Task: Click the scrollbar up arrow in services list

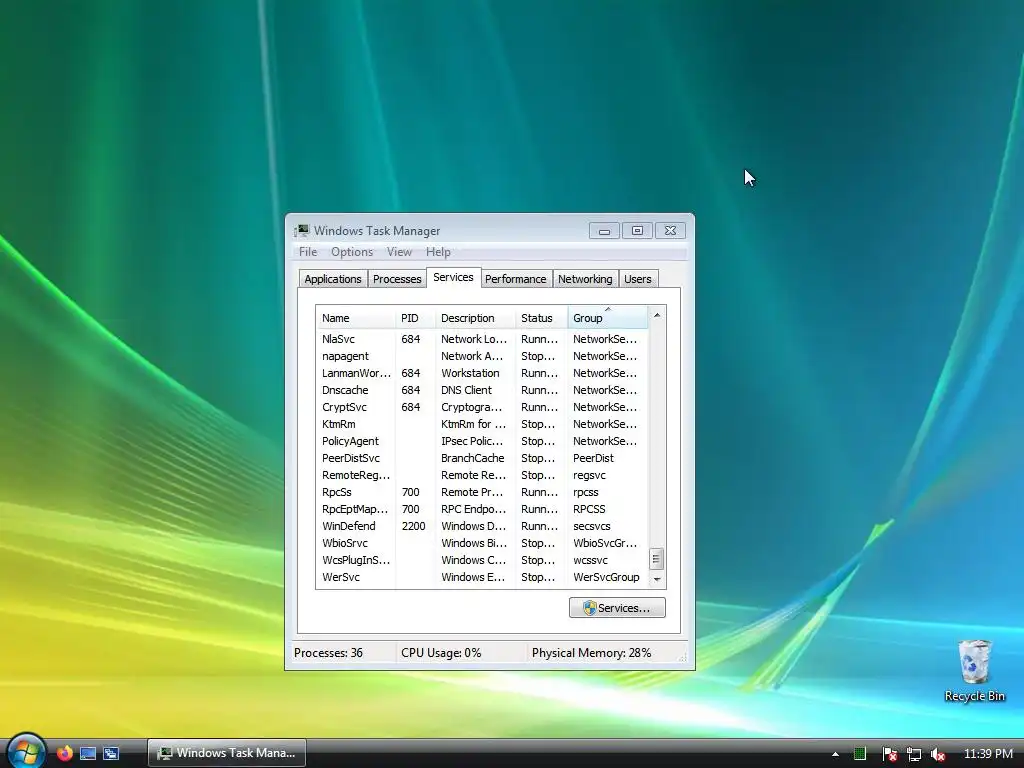Action: click(x=657, y=315)
